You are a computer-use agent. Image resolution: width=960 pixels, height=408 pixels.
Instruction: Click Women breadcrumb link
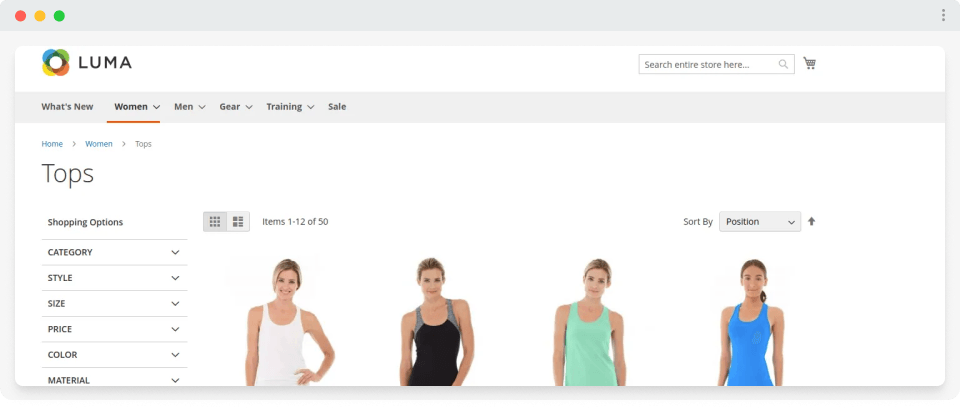[x=99, y=144]
